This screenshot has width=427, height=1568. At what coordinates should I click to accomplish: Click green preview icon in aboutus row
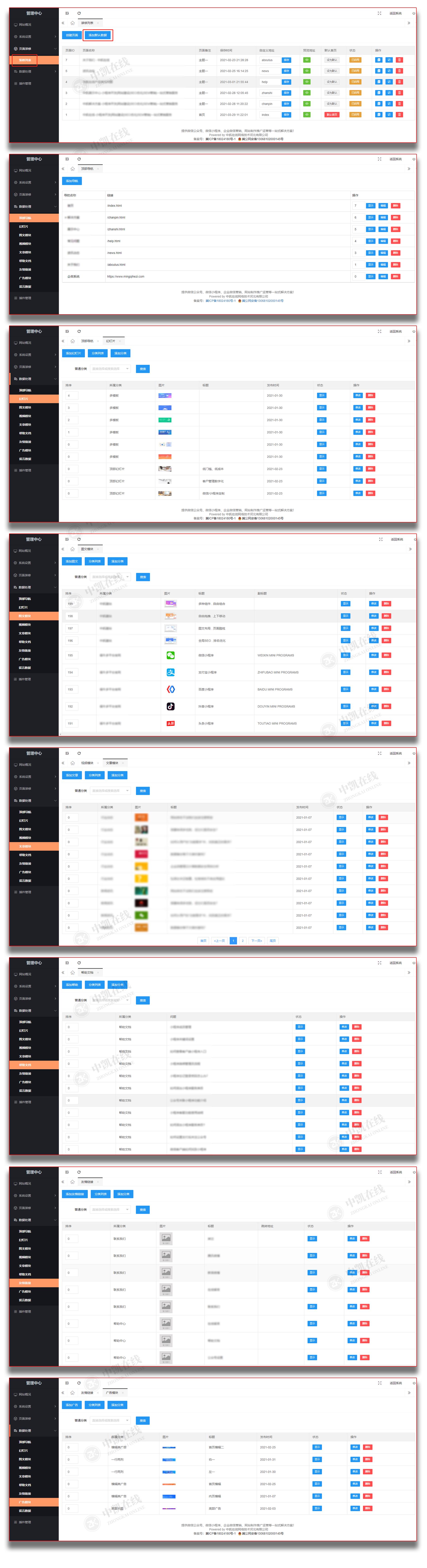[307, 60]
